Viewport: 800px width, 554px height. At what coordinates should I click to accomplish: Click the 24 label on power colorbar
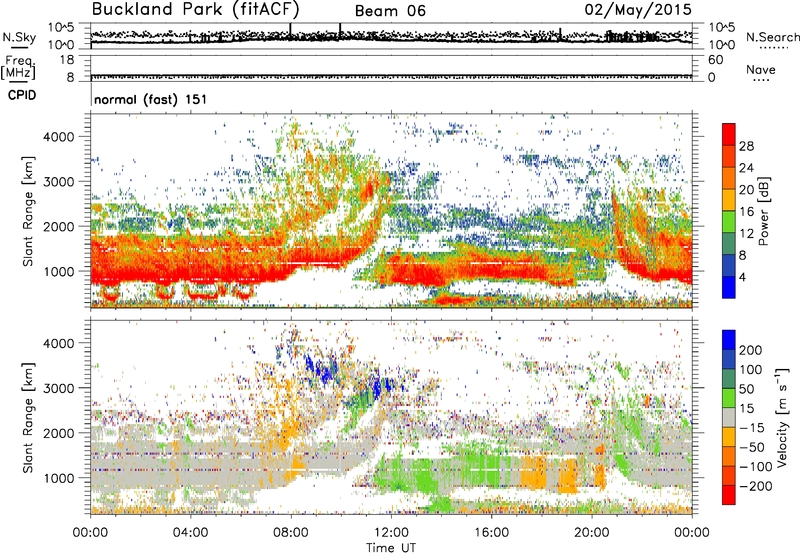(x=746, y=168)
